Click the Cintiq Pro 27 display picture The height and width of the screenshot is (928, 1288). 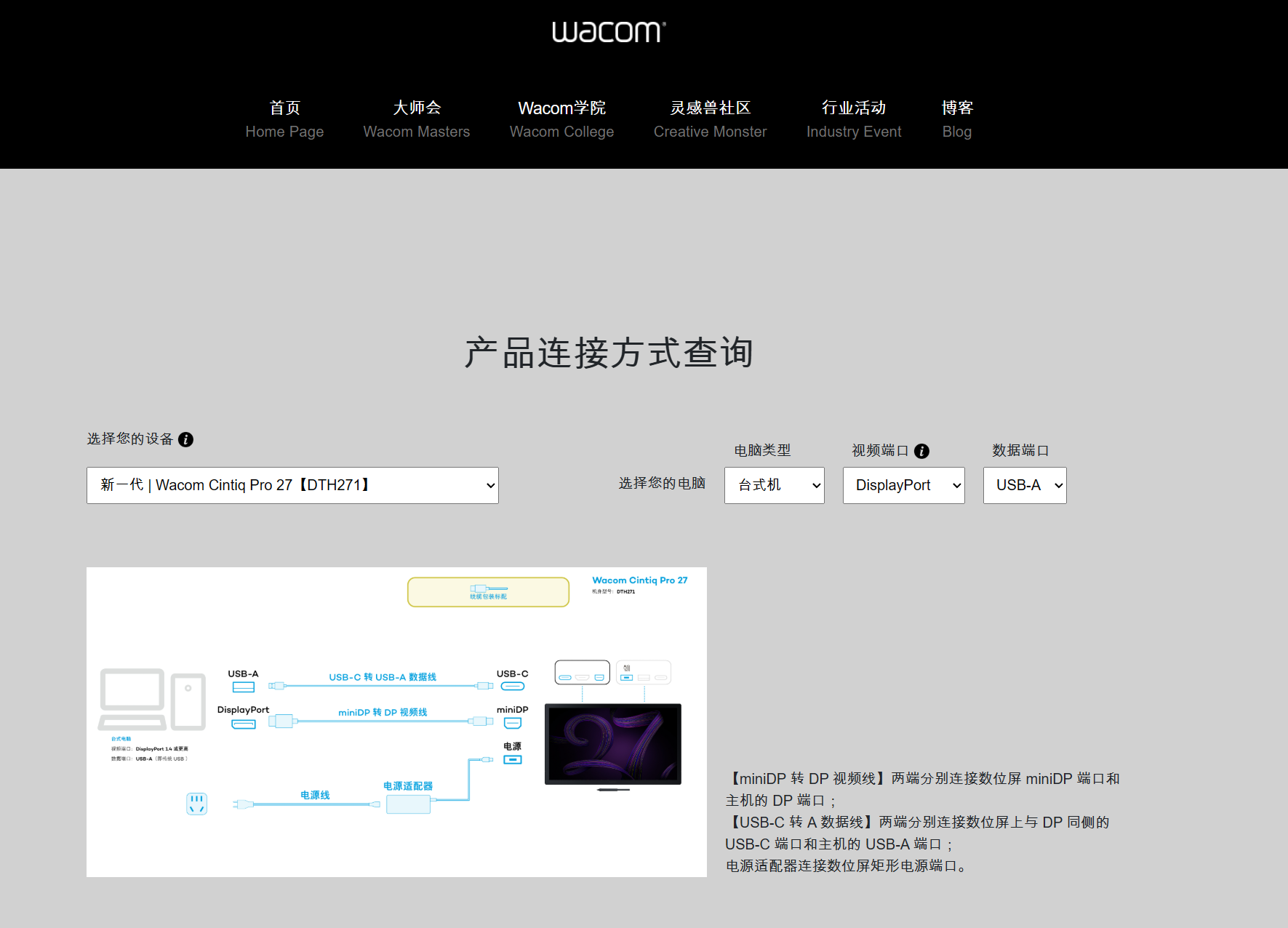pyautogui.click(x=613, y=744)
